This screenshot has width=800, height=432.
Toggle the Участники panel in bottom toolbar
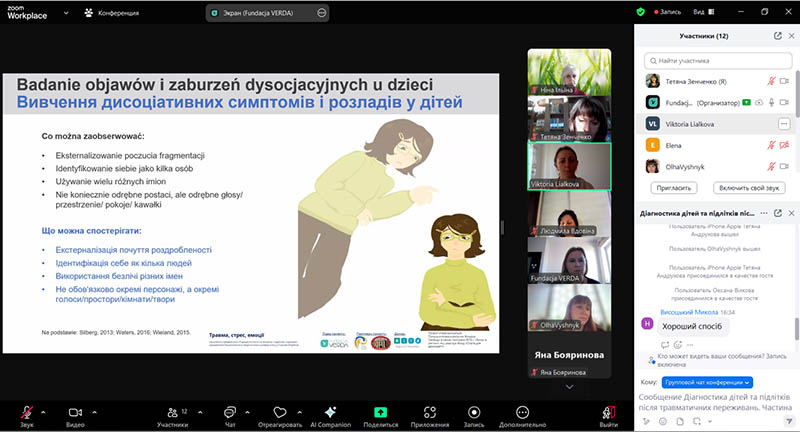pos(173,416)
